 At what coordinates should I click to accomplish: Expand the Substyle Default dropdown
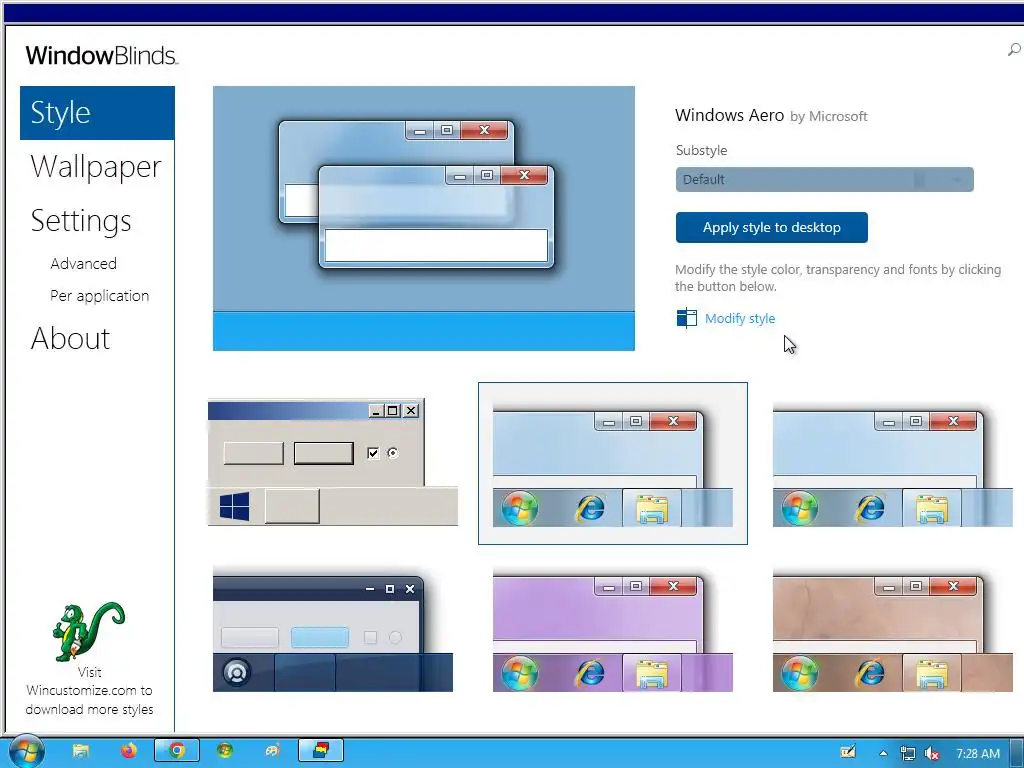pyautogui.click(x=824, y=180)
